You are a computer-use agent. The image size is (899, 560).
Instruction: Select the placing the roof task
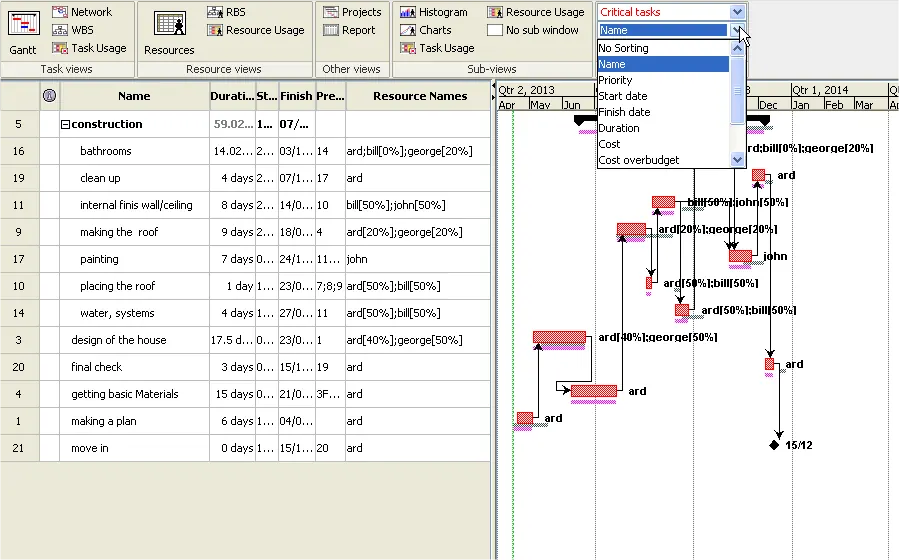[118, 286]
